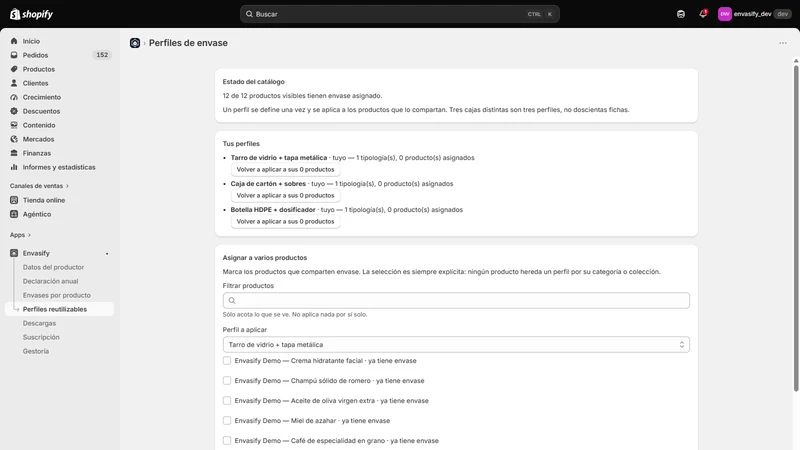
Task: Check Café de especialidad en grano product
Action: coord(227,440)
